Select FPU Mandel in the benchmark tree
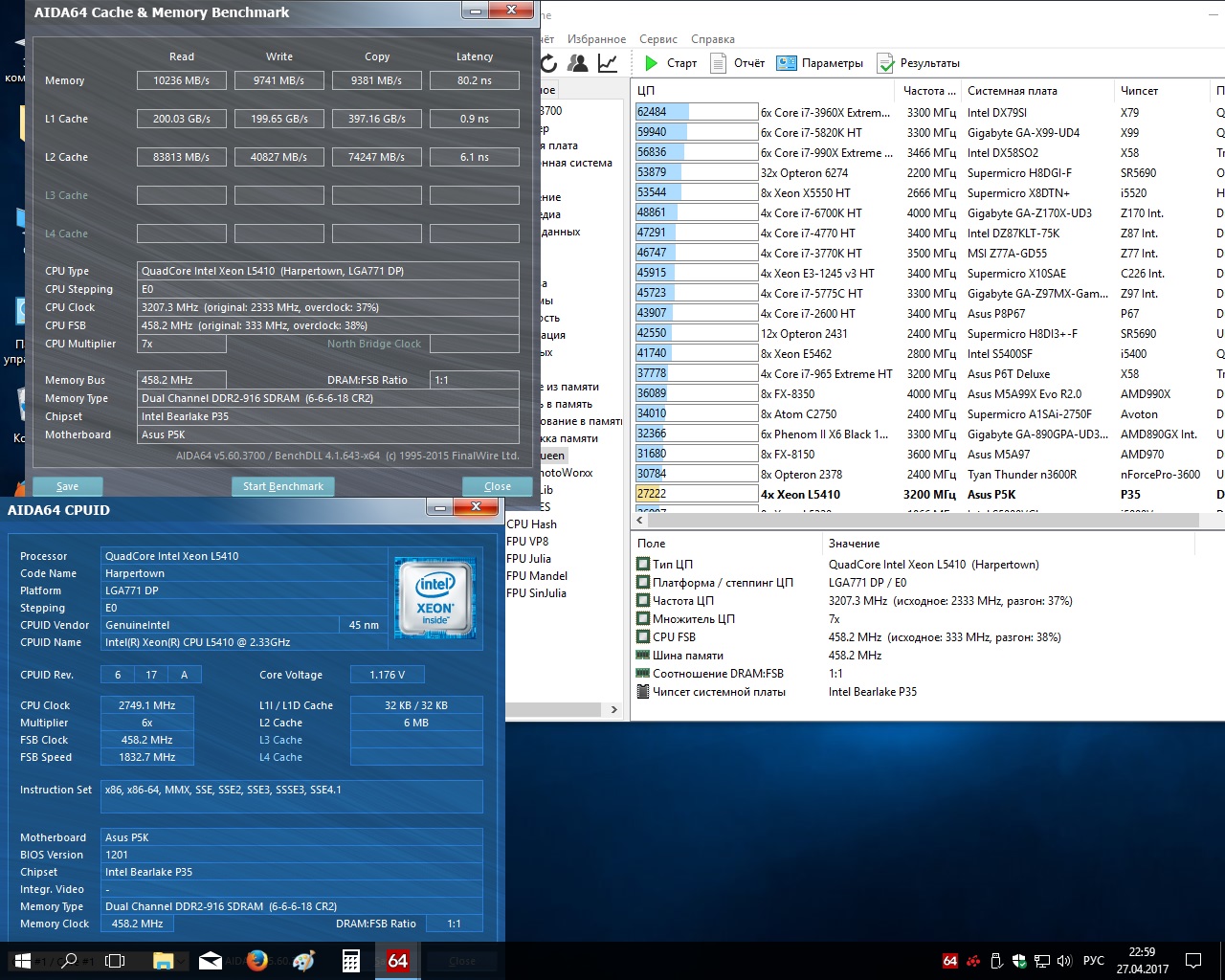The height and width of the screenshot is (980, 1225). click(536, 576)
